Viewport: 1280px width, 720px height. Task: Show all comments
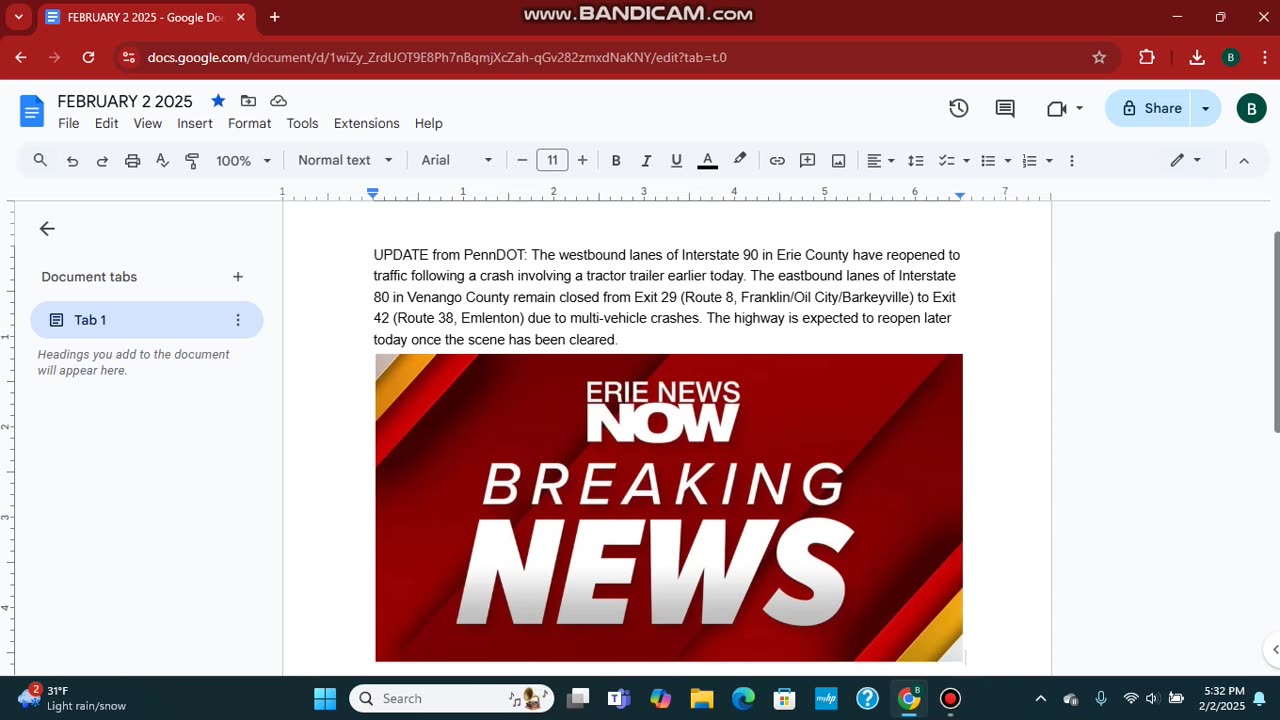[1006, 108]
